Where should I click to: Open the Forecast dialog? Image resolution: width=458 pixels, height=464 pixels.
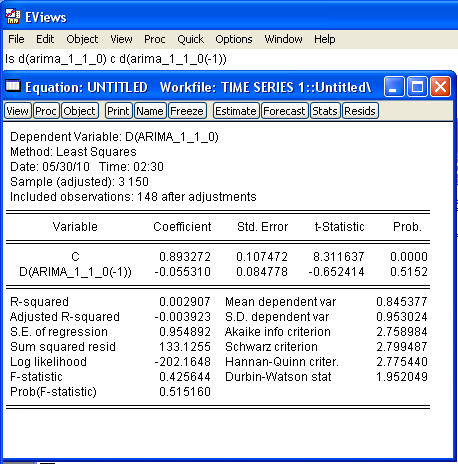coord(284,111)
